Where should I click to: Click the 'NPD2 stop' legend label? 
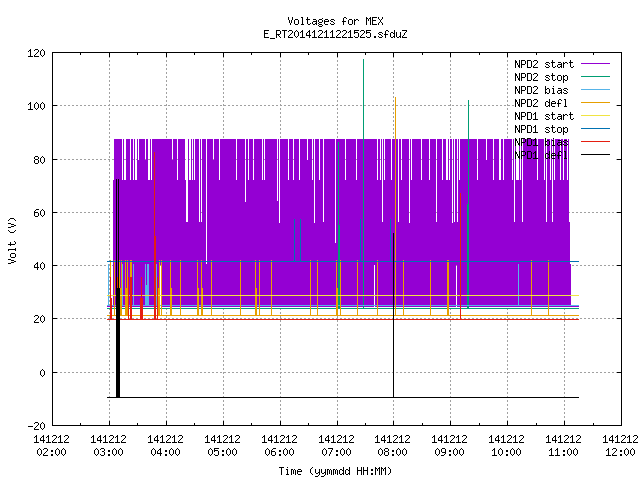(x=541, y=77)
